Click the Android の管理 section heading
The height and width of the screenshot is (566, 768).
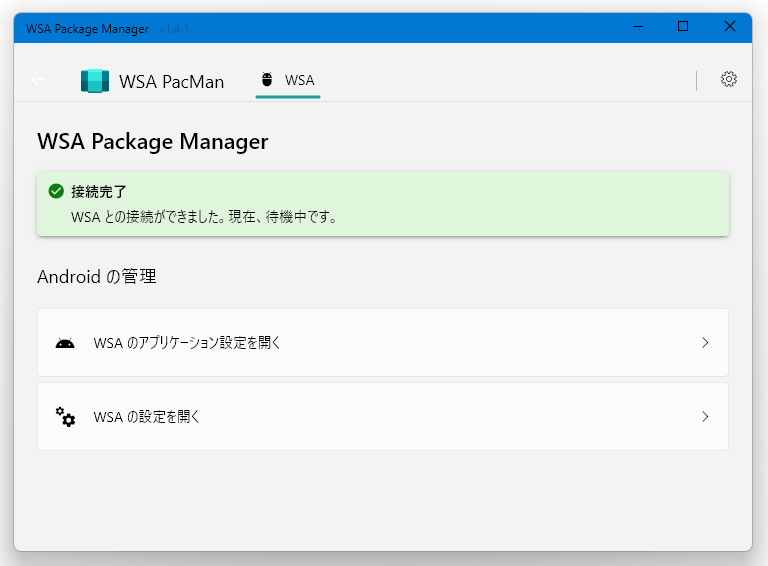(x=97, y=277)
